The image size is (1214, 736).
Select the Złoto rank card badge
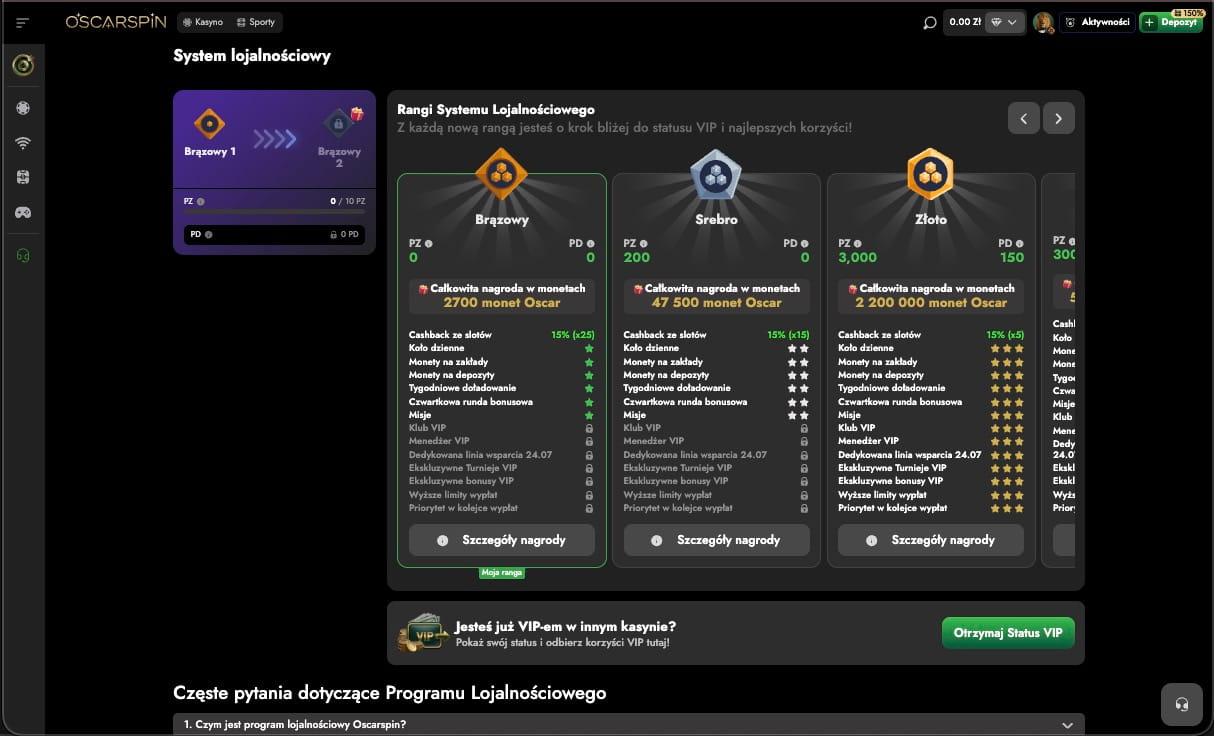[930, 175]
